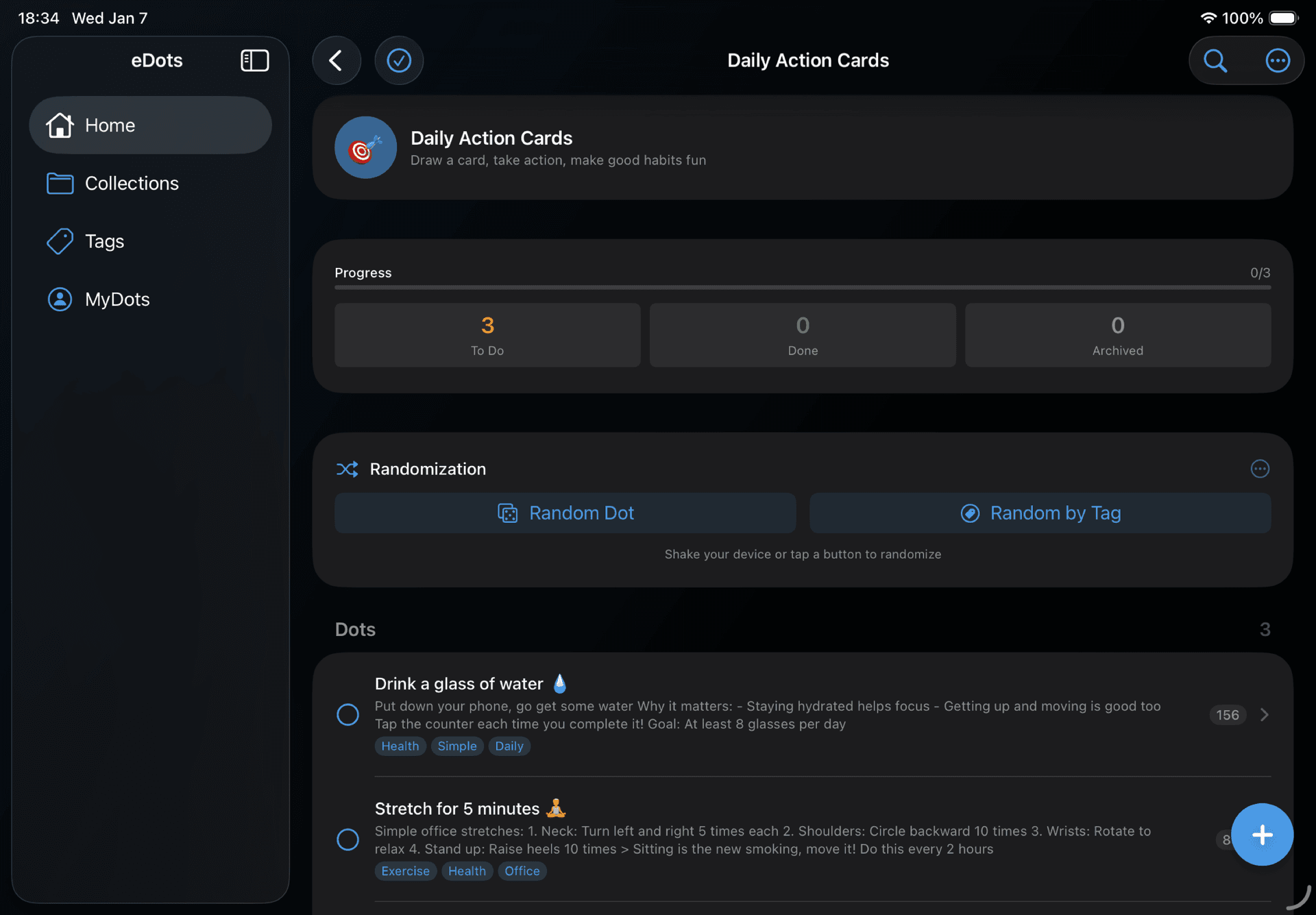Open Tags from the sidebar
This screenshot has height=915, width=1316.
coord(104,241)
